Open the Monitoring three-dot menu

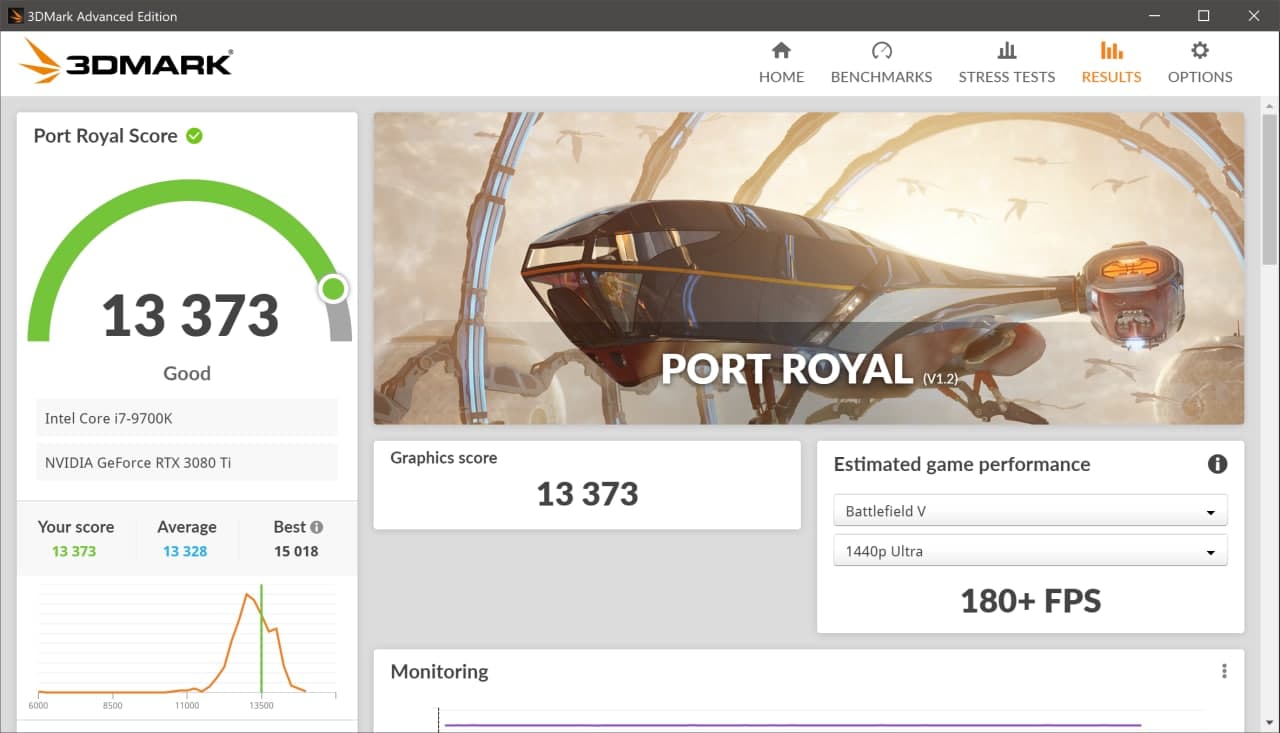pos(1224,671)
